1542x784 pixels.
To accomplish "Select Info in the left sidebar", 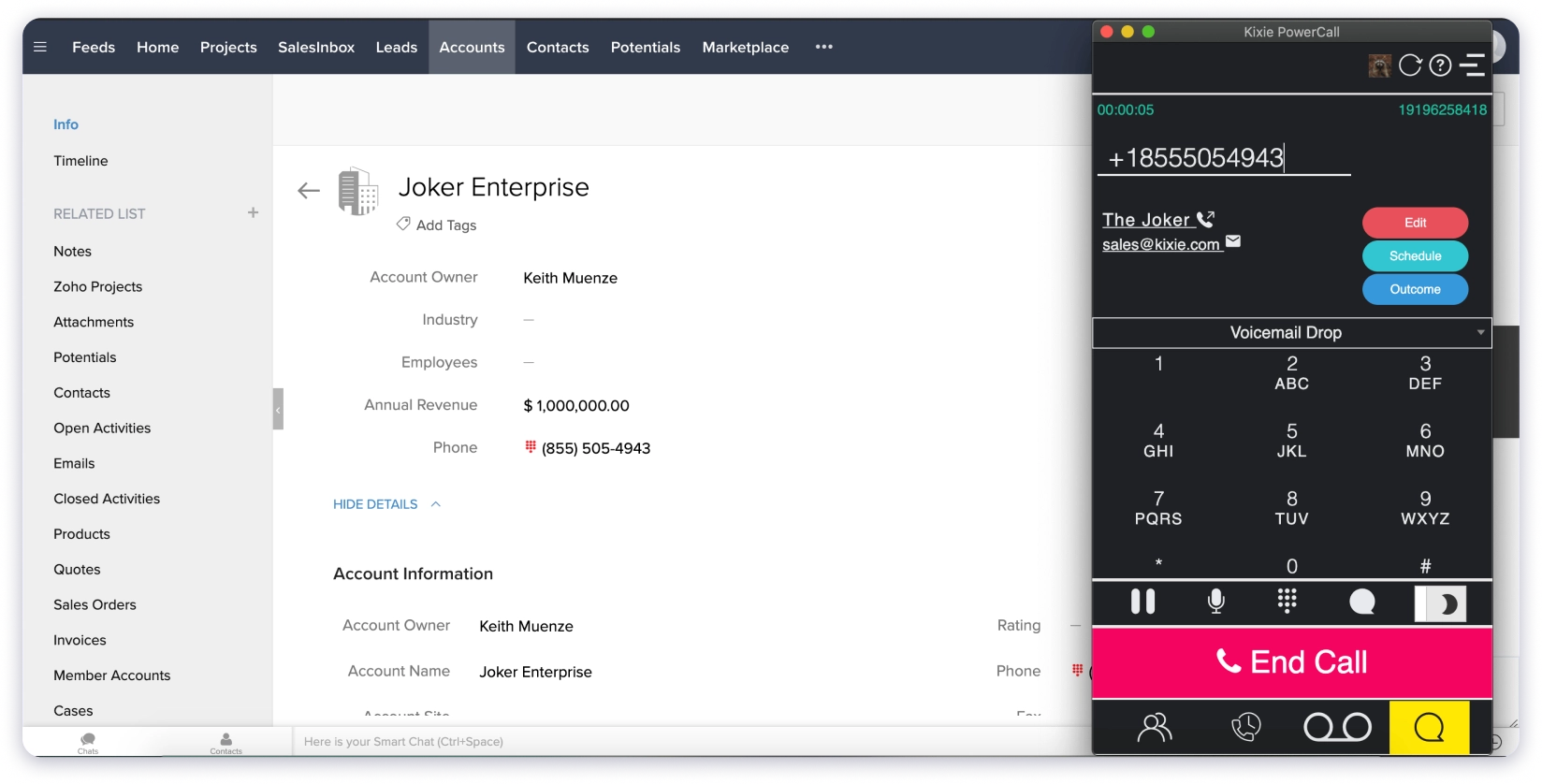I will (x=65, y=124).
